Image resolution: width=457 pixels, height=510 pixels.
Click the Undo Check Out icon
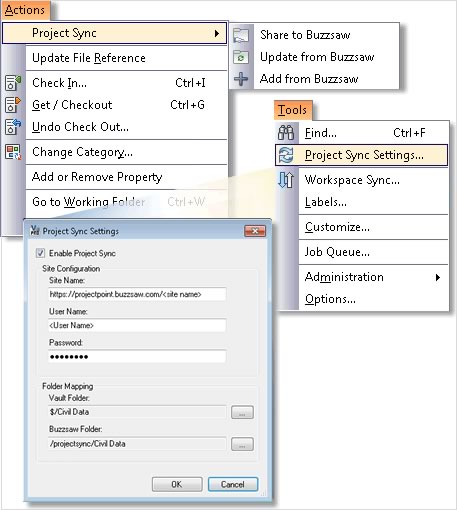tap(13, 127)
